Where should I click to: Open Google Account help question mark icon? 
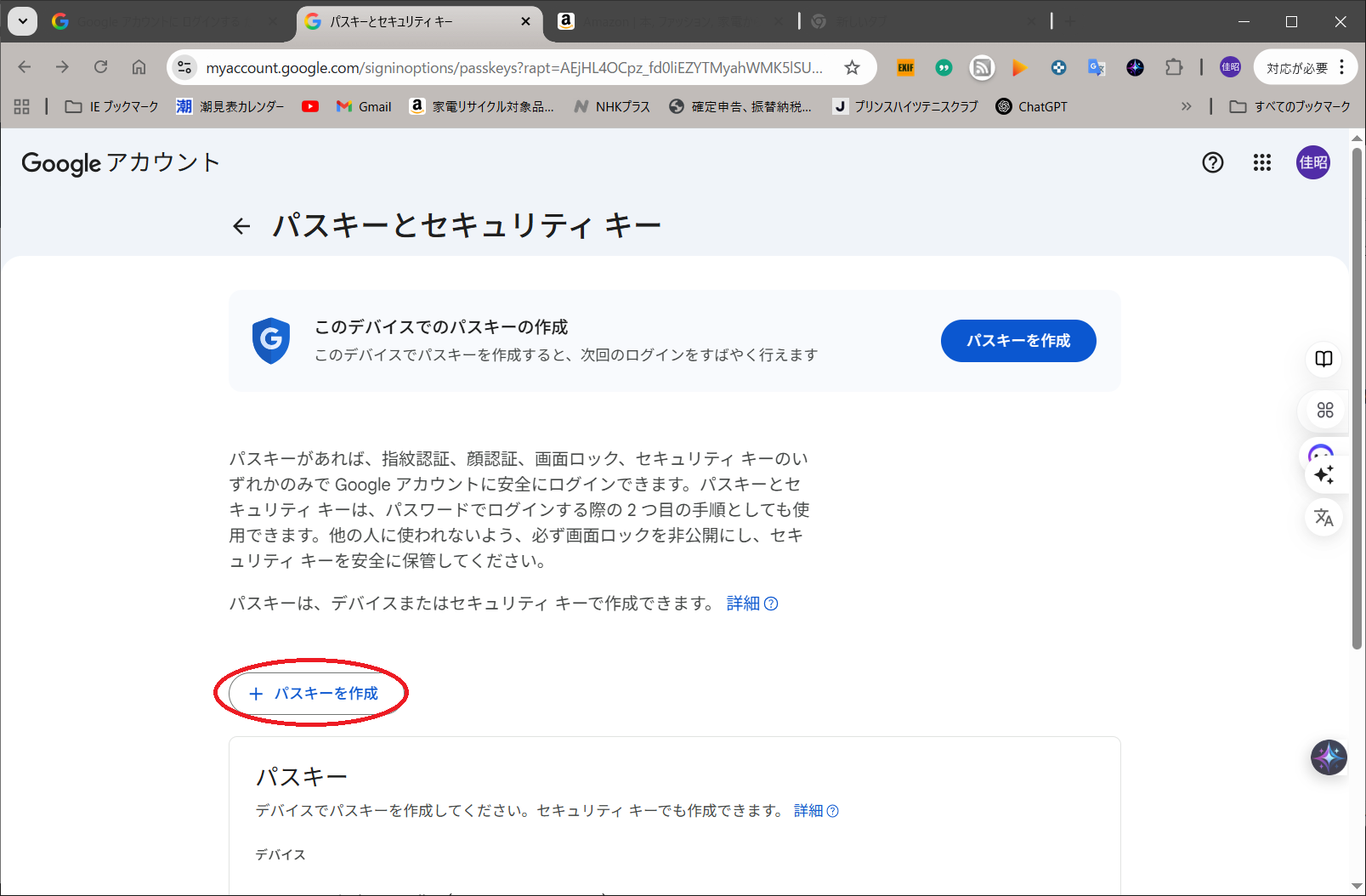1212,162
